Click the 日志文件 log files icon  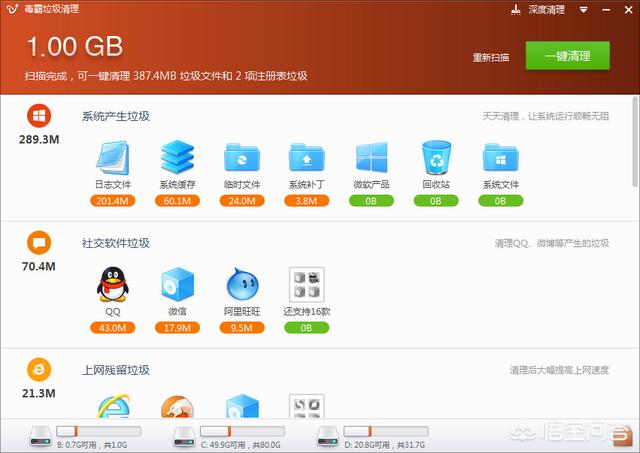113,157
